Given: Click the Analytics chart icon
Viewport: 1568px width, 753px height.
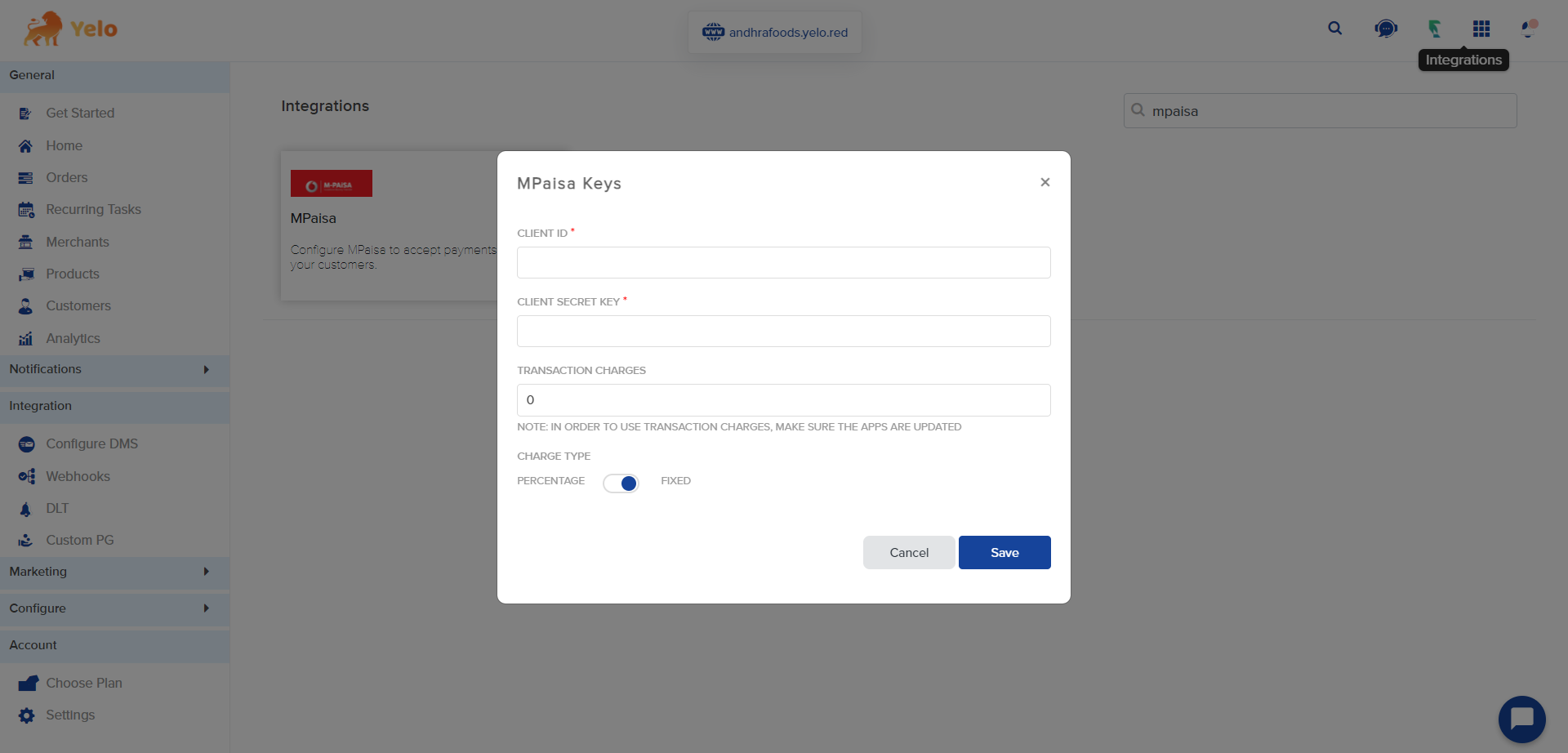Looking at the screenshot, I should point(25,339).
